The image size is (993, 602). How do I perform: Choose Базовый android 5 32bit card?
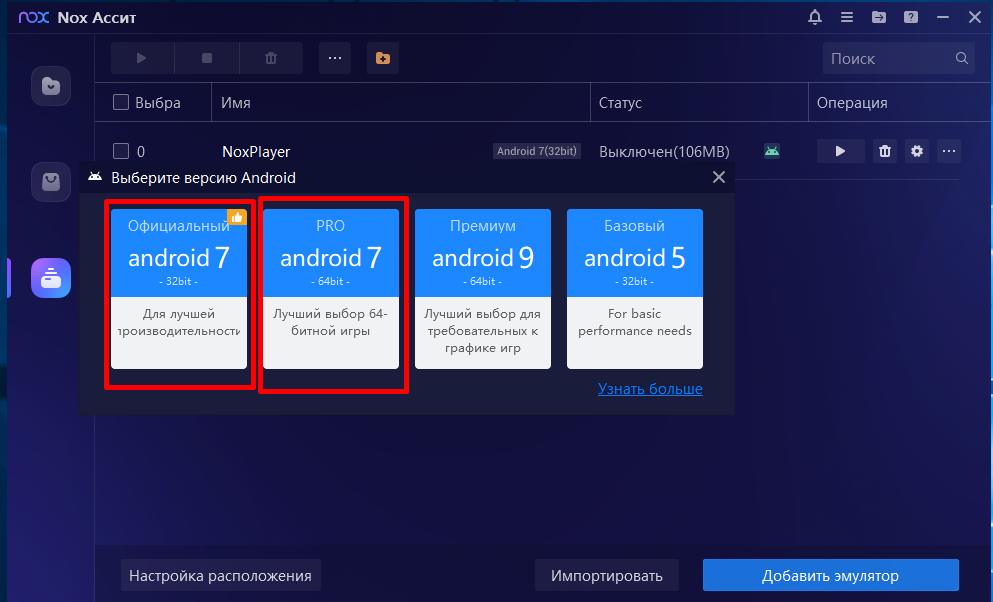[635, 289]
